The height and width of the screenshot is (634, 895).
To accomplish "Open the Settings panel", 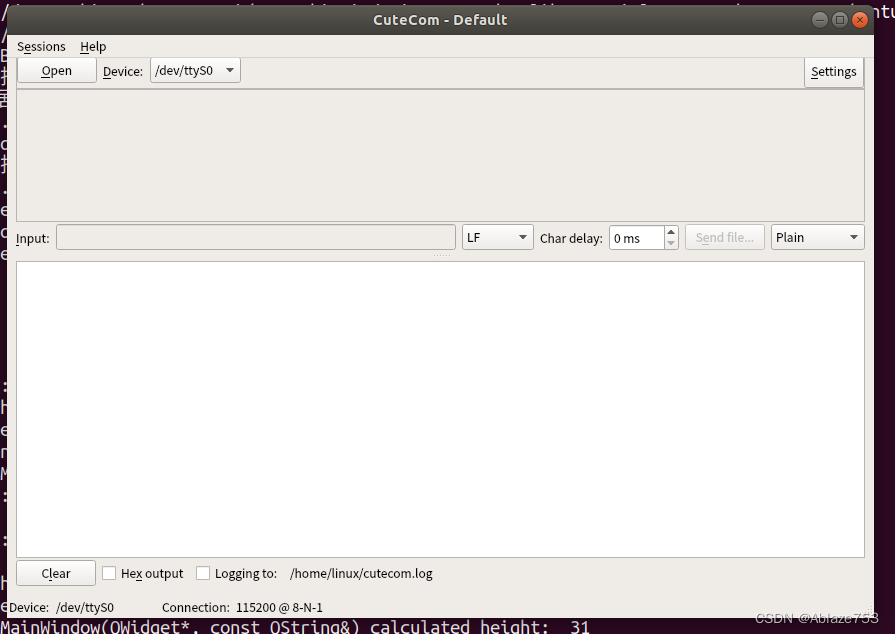I will click(834, 71).
